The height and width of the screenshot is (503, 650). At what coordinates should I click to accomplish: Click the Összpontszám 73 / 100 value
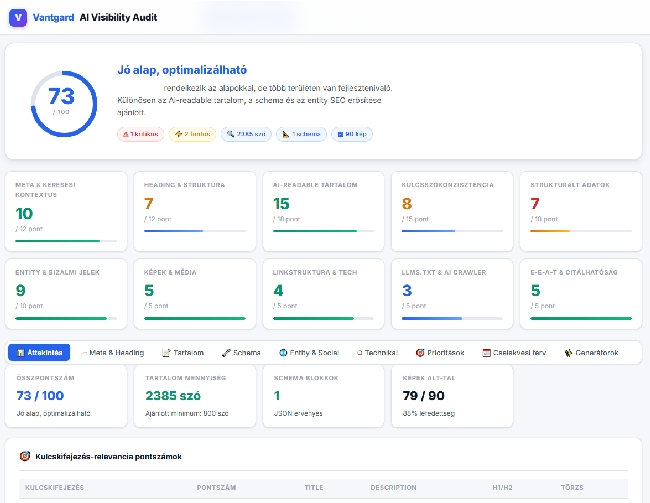40,396
